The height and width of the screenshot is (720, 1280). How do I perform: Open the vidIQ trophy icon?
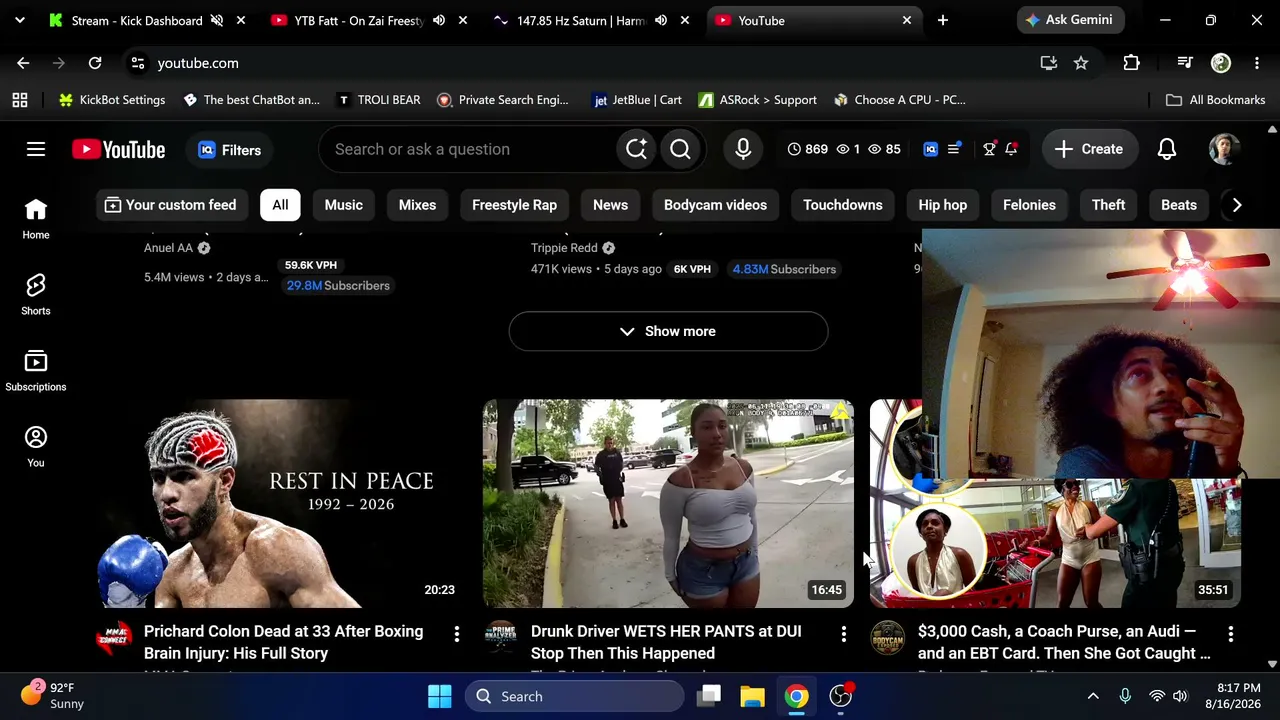tap(989, 149)
